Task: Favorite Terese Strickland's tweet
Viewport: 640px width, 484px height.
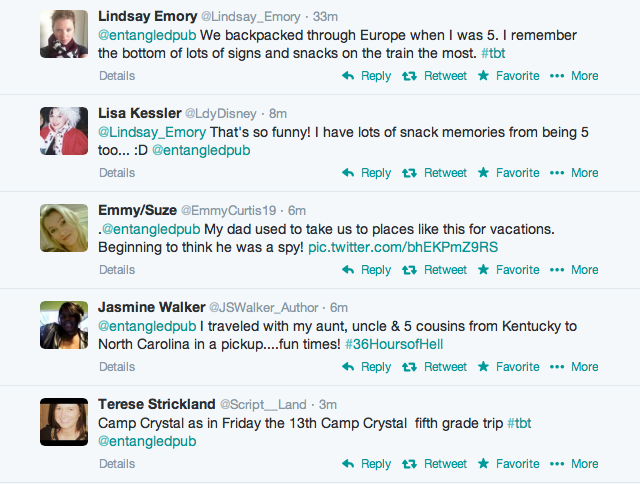Action: (508, 464)
